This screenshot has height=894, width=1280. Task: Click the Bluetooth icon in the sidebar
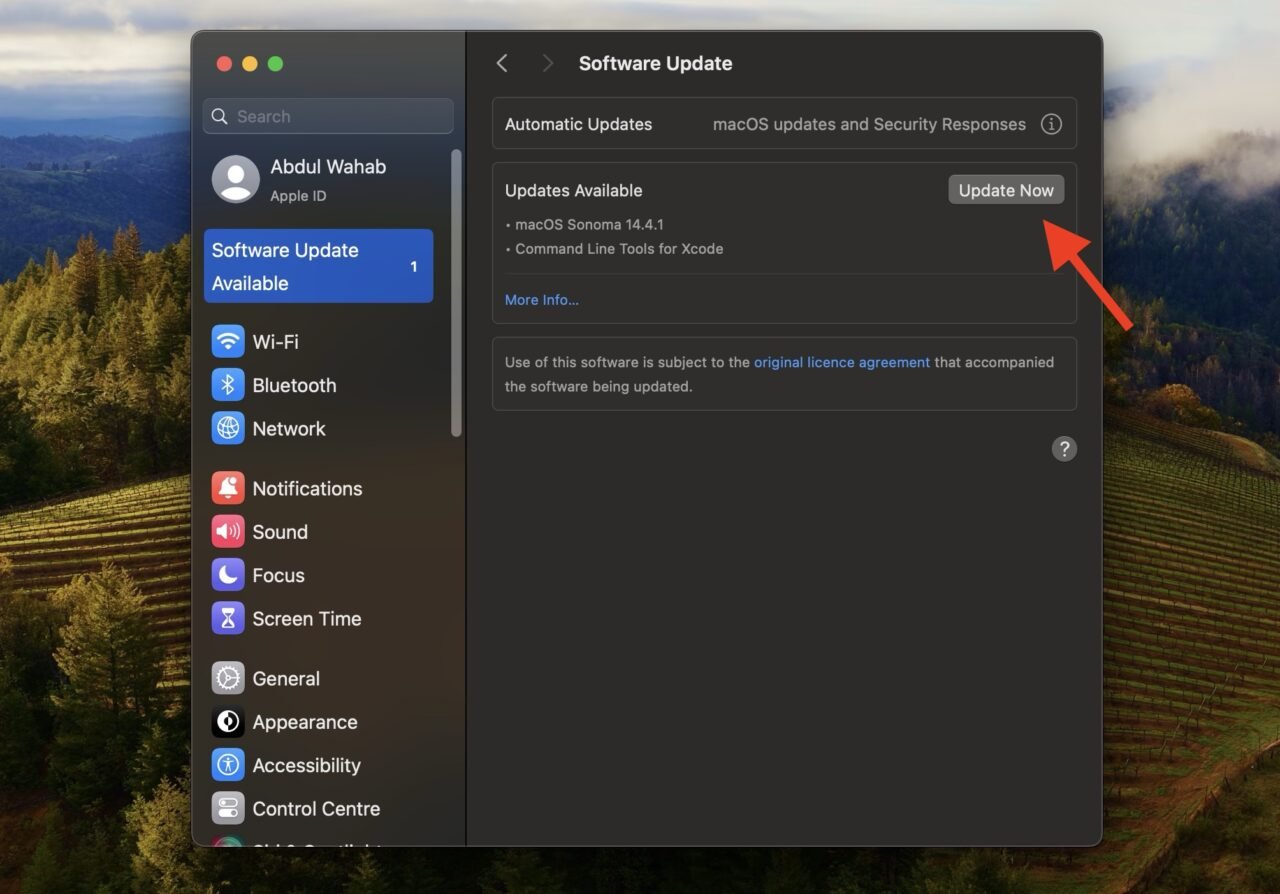[228, 385]
